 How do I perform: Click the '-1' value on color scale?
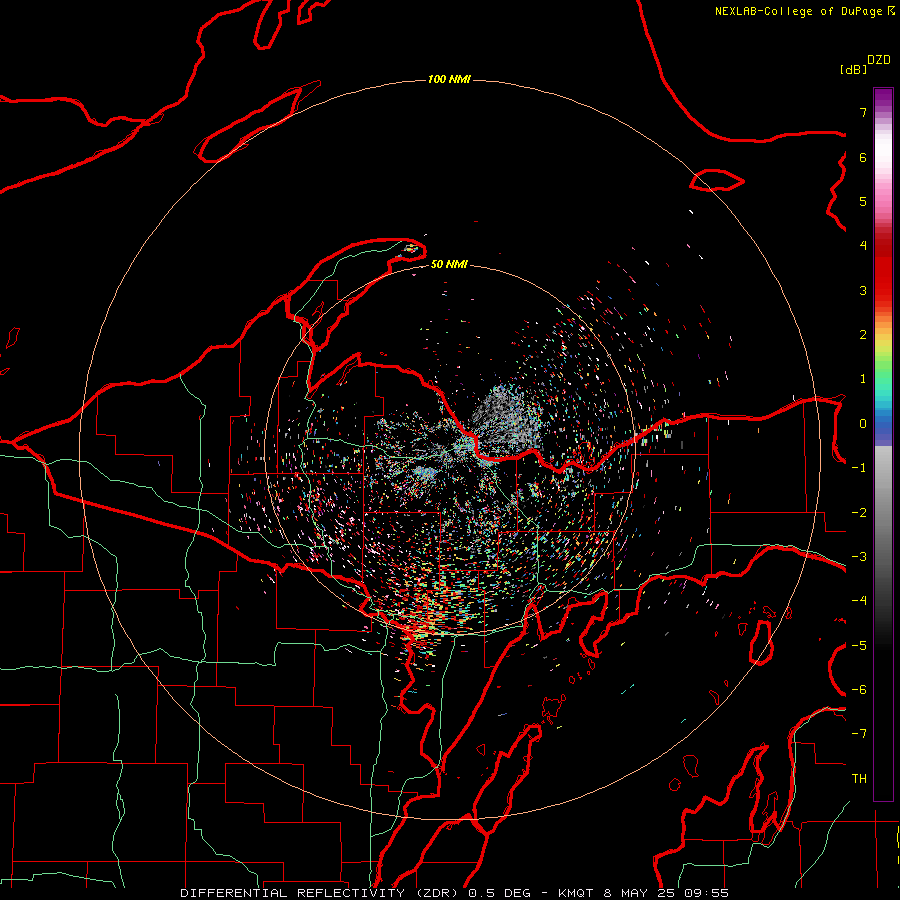pyautogui.click(x=859, y=468)
